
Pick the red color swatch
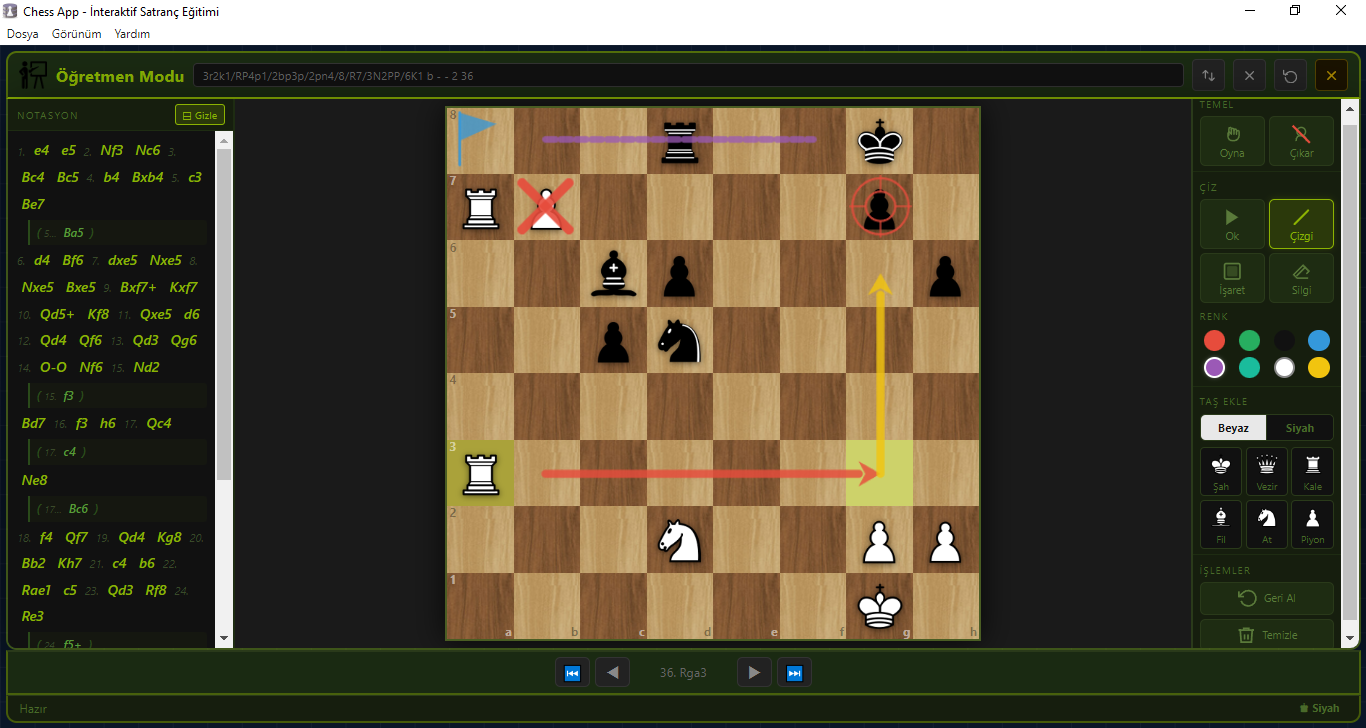1214,340
